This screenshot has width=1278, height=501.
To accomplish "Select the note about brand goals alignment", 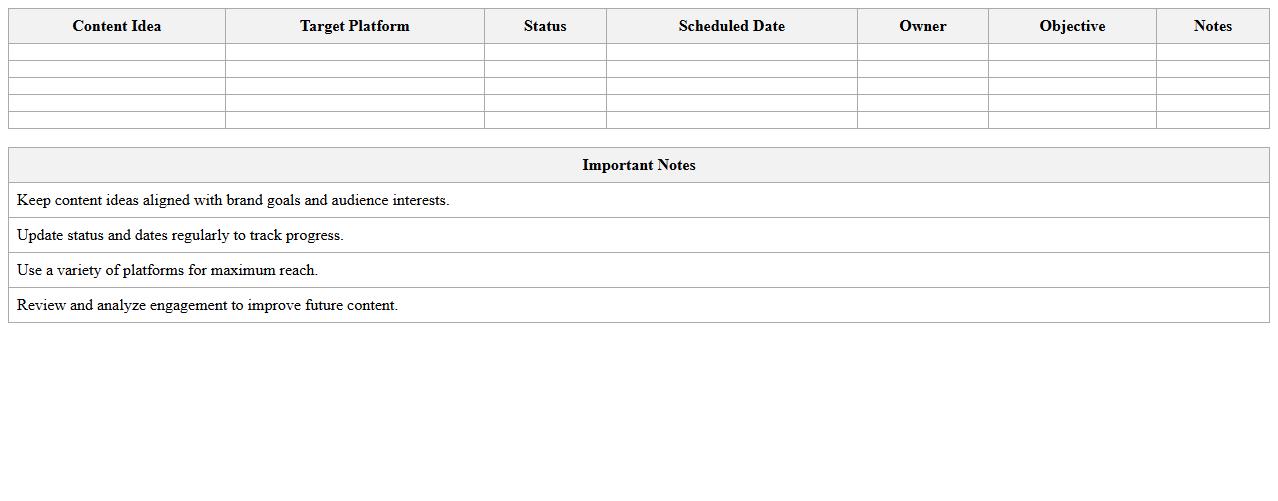I will [x=233, y=200].
